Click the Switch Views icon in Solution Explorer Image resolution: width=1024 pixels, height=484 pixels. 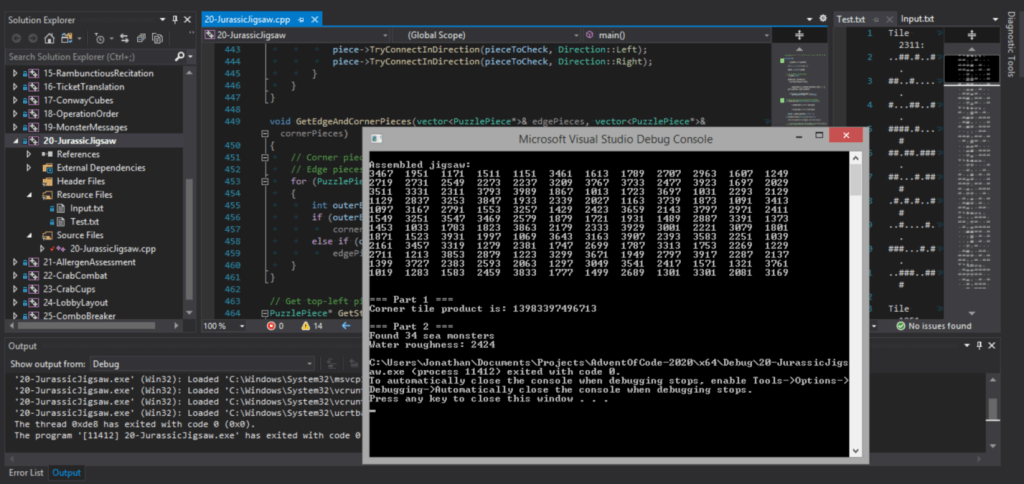point(67,38)
